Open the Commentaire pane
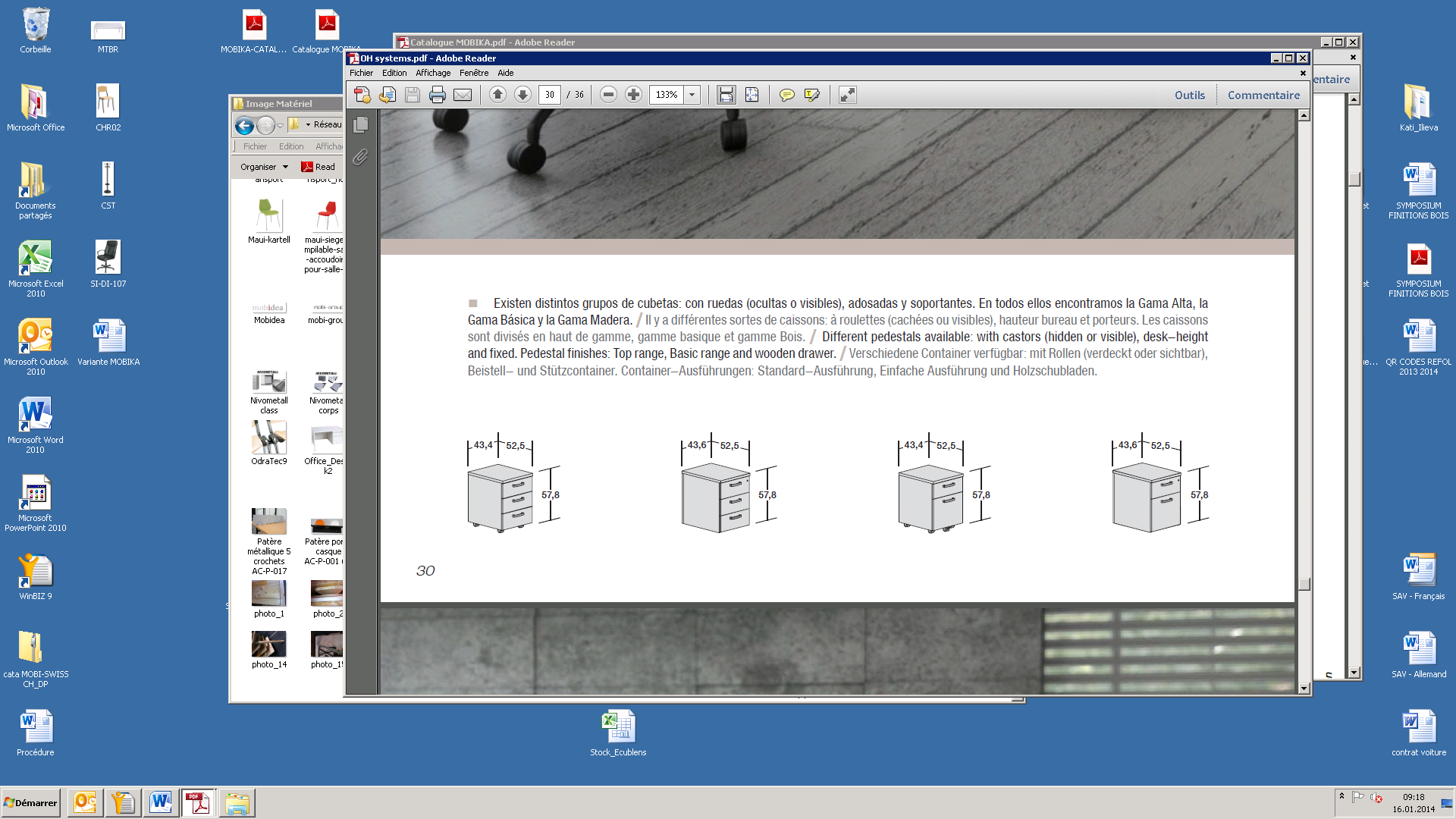The image size is (1456, 819). pyautogui.click(x=1263, y=95)
